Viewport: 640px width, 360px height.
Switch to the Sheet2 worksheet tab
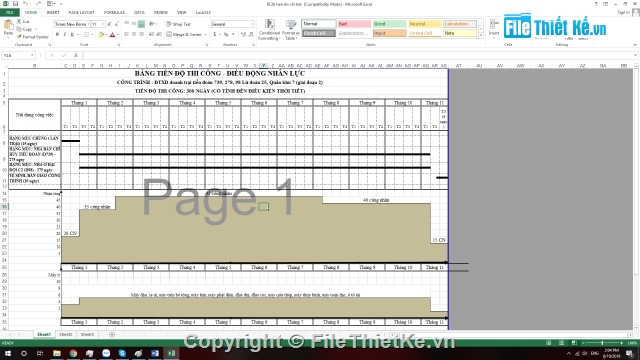65,334
